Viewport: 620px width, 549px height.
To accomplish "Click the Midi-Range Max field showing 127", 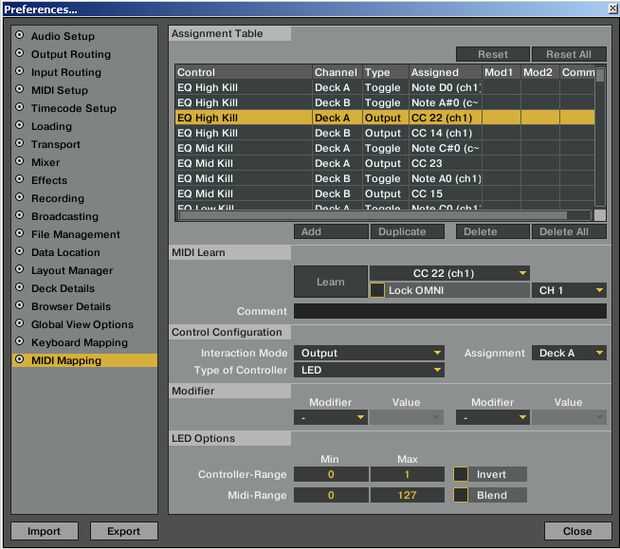I will [x=407, y=495].
